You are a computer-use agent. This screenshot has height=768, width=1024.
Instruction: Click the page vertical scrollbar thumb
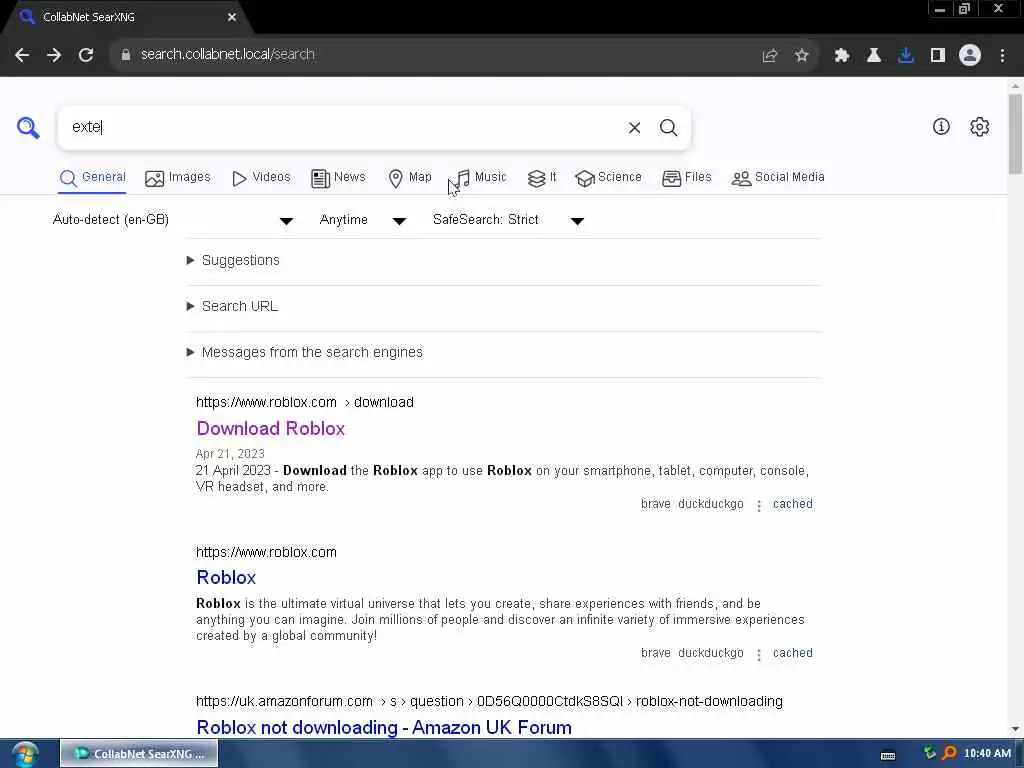1015,134
